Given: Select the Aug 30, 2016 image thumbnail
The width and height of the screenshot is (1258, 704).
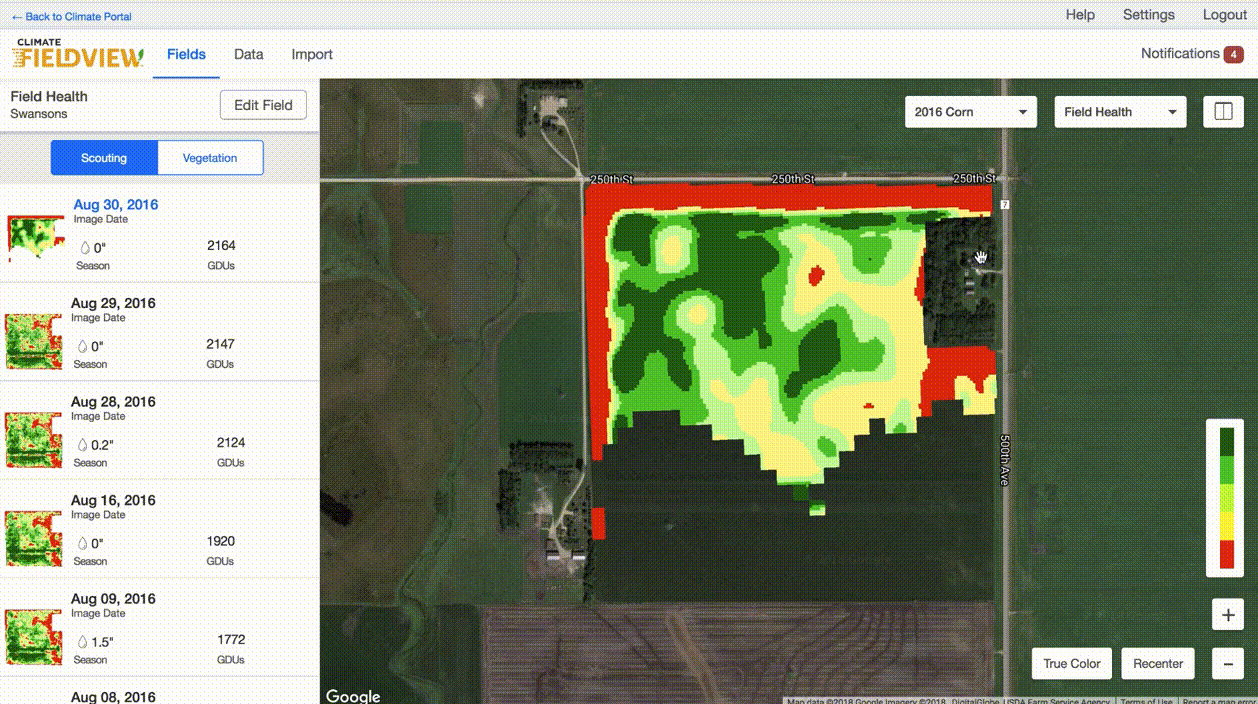Looking at the screenshot, I should click(36, 238).
